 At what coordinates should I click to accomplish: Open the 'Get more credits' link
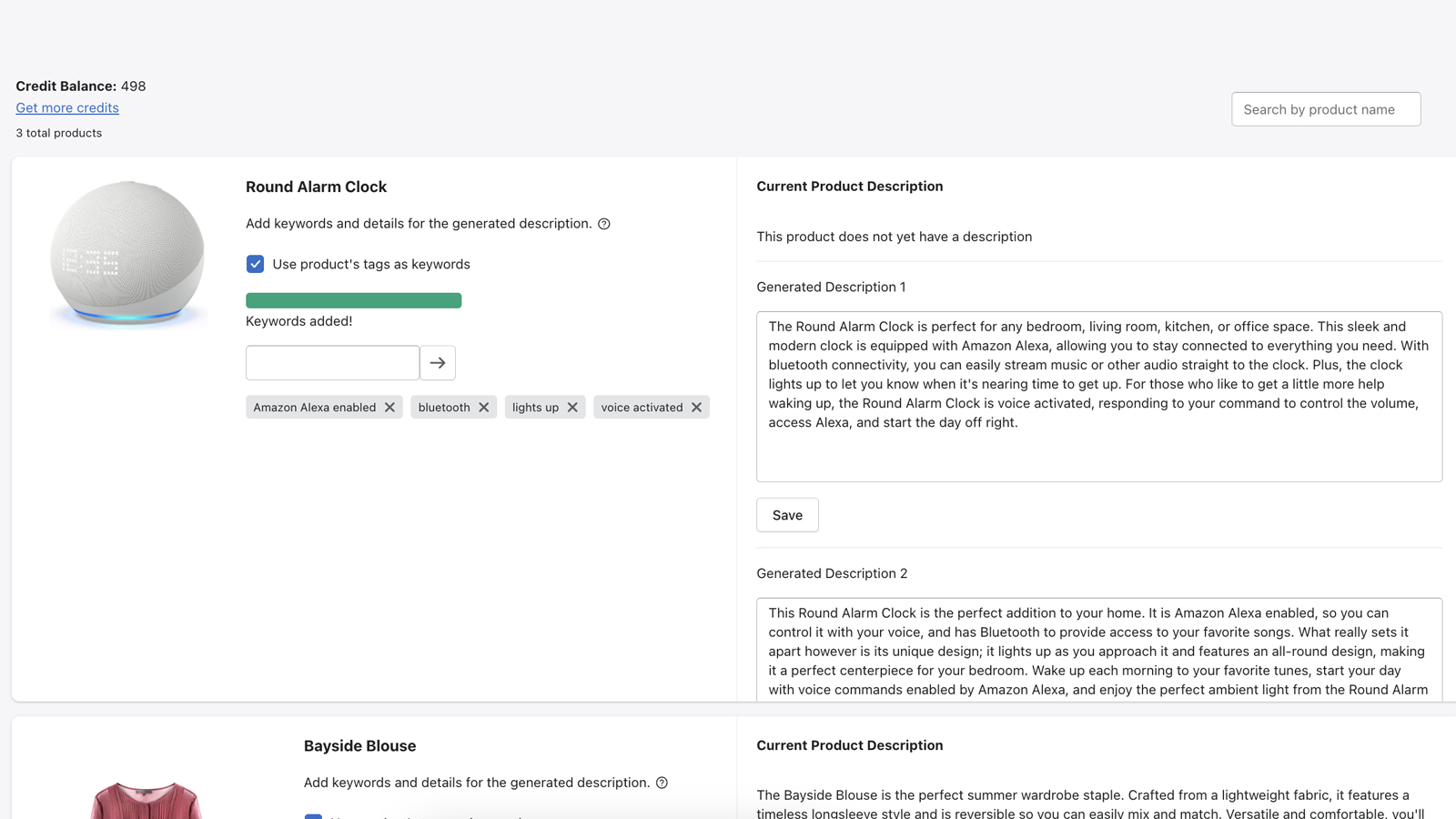pos(67,107)
